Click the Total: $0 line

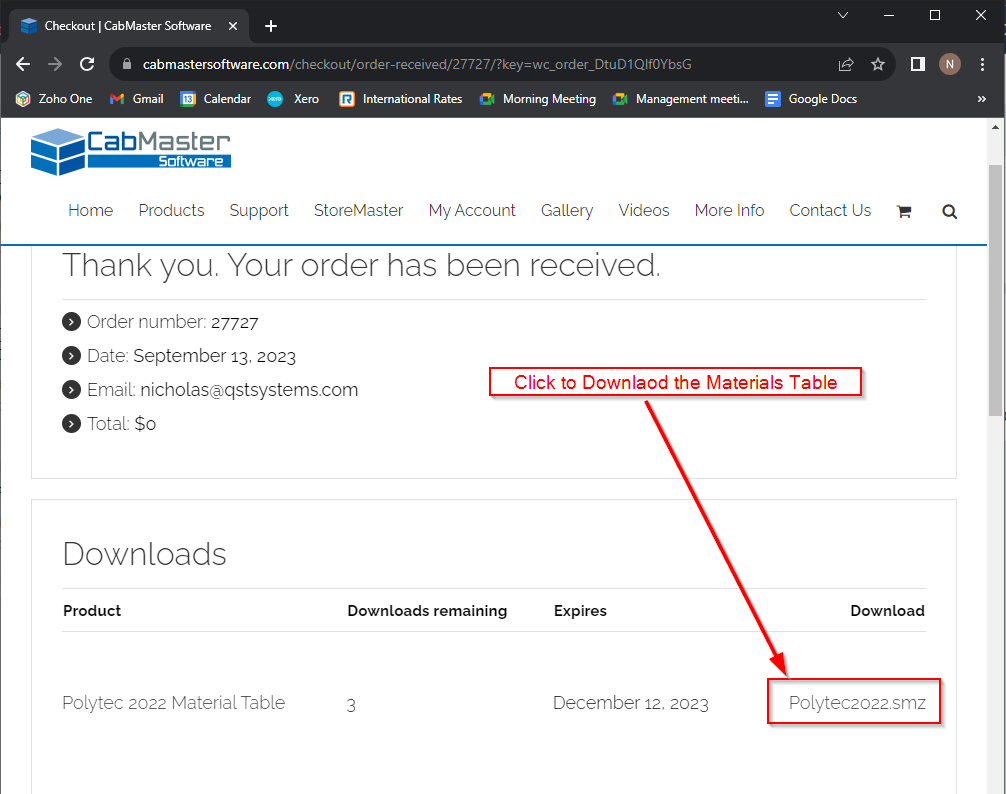pyautogui.click(x=121, y=424)
